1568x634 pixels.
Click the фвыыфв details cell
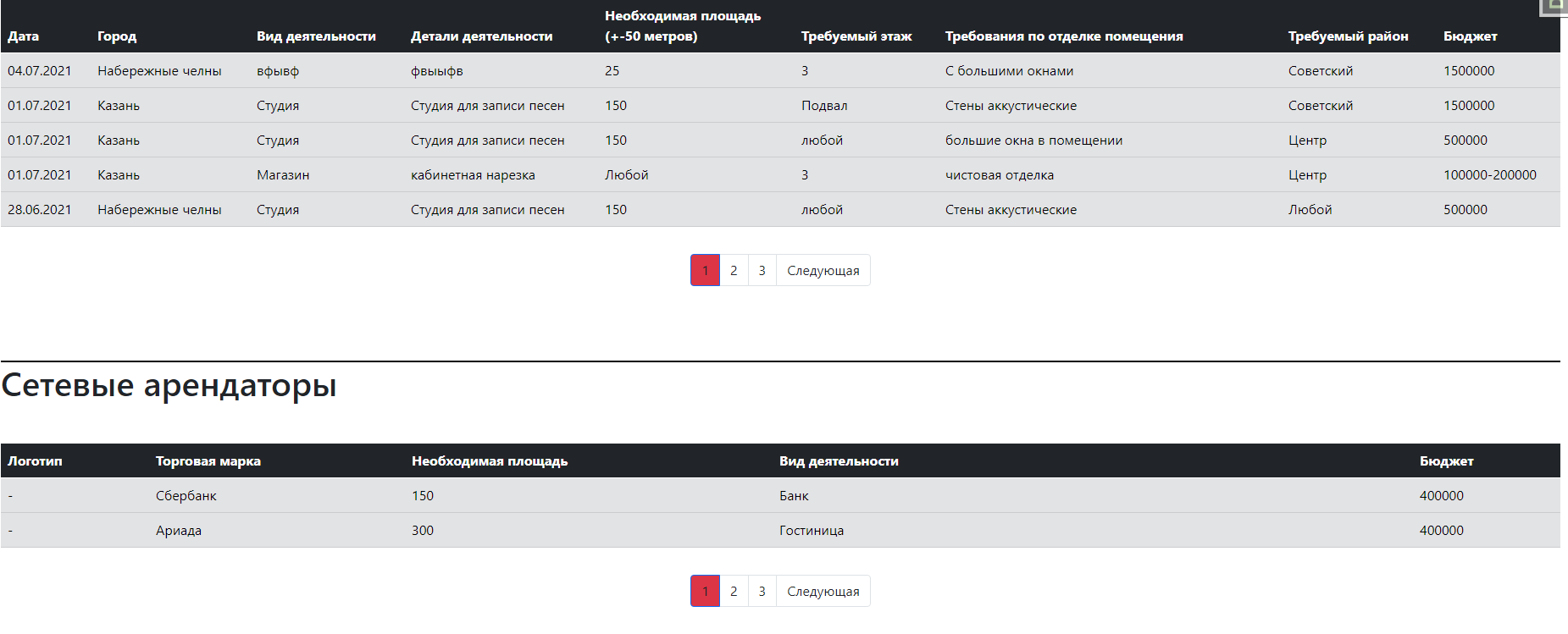(x=437, y=71)
